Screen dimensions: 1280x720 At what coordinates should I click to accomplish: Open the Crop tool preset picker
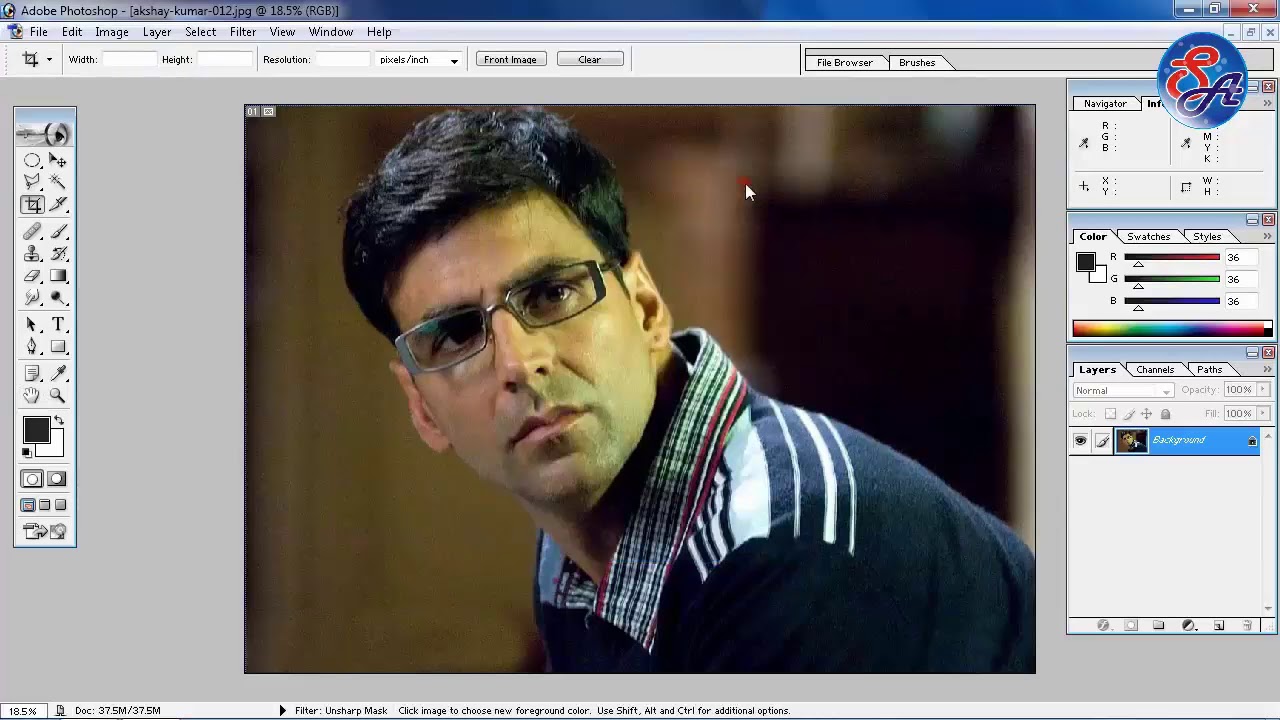49,60
